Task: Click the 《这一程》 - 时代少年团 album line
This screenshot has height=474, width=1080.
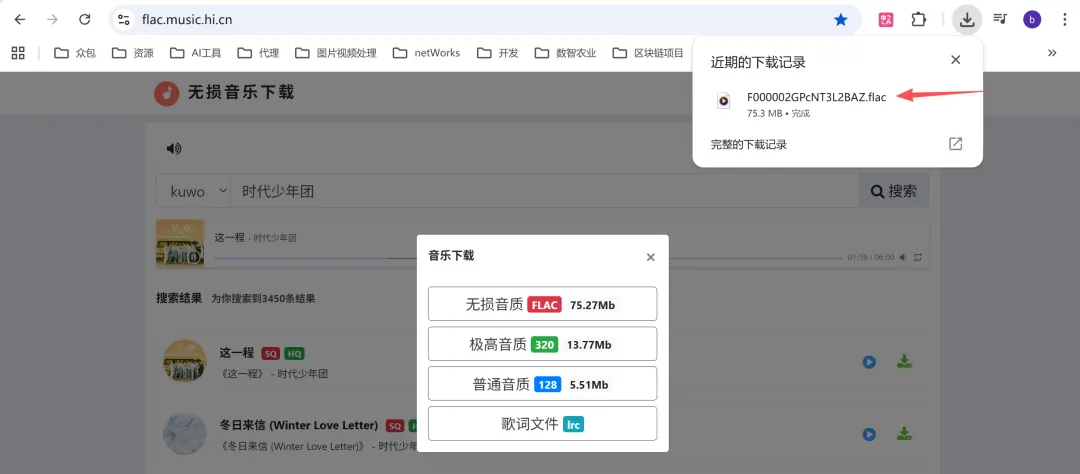Action: click(273, 374)
